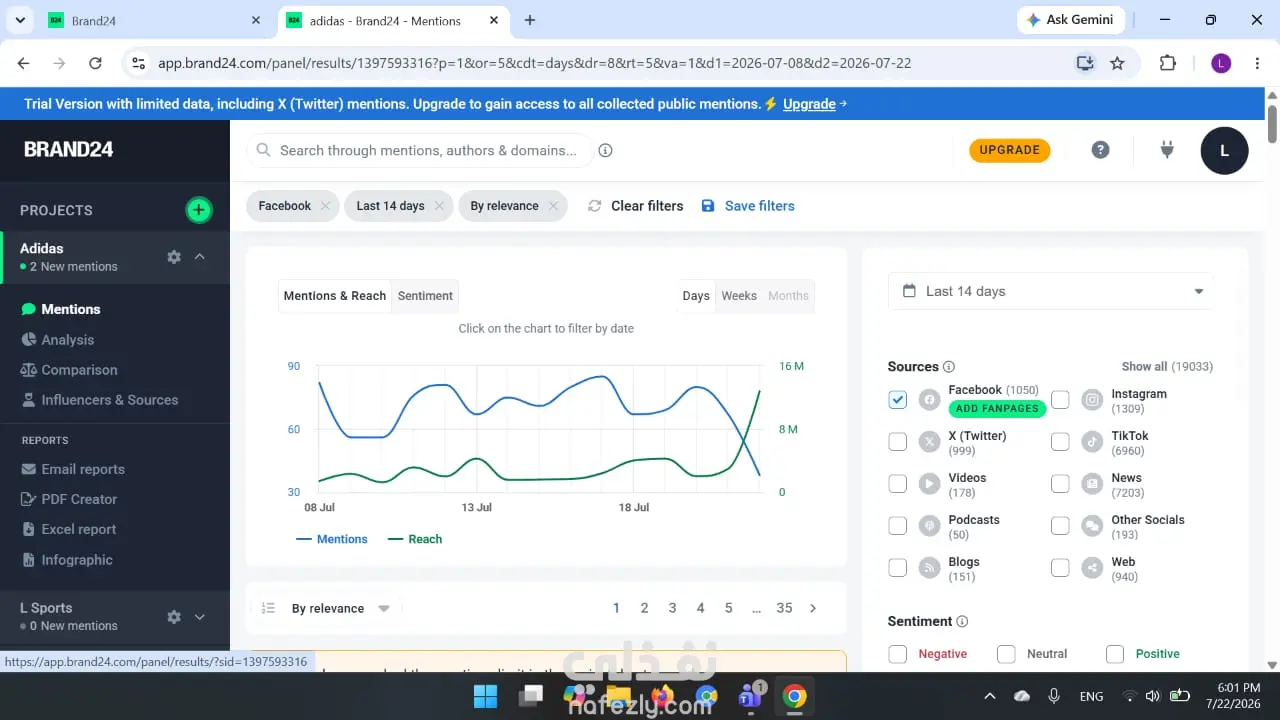Viewport: 1280px width, 720px height.
Task: Open the By relevance sort dropdown
Action: coord(328,608)
